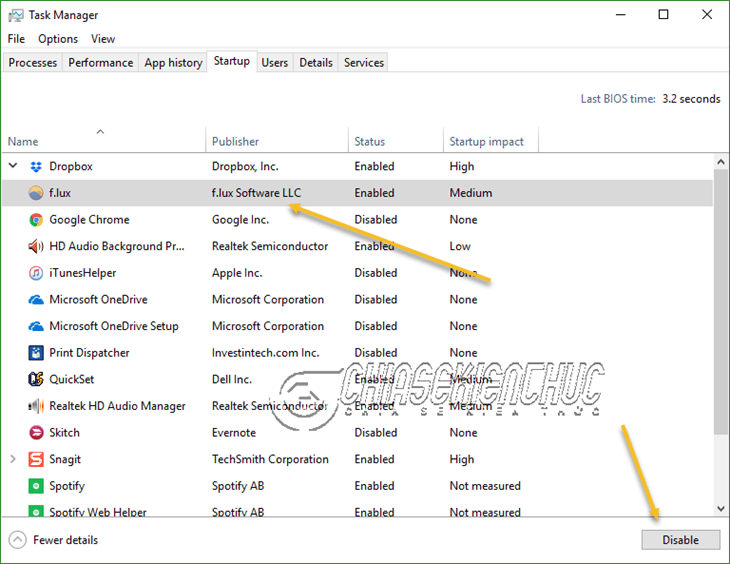730x564 pixels.
Task: Switch to the App history tab
Action: tap(173, 62)
